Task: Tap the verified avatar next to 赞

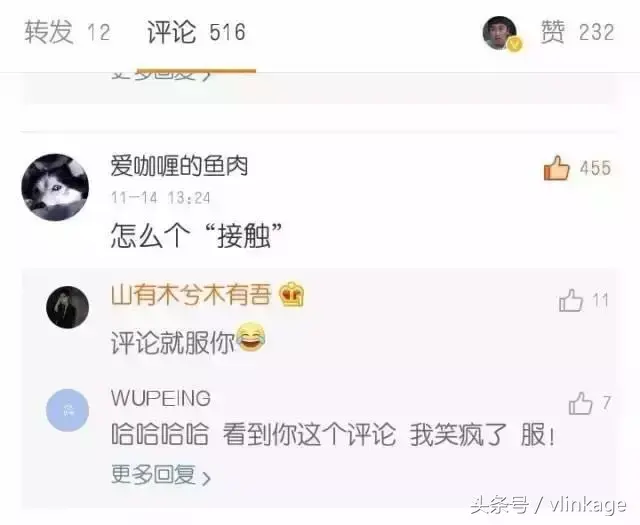Action: [502, 33]
